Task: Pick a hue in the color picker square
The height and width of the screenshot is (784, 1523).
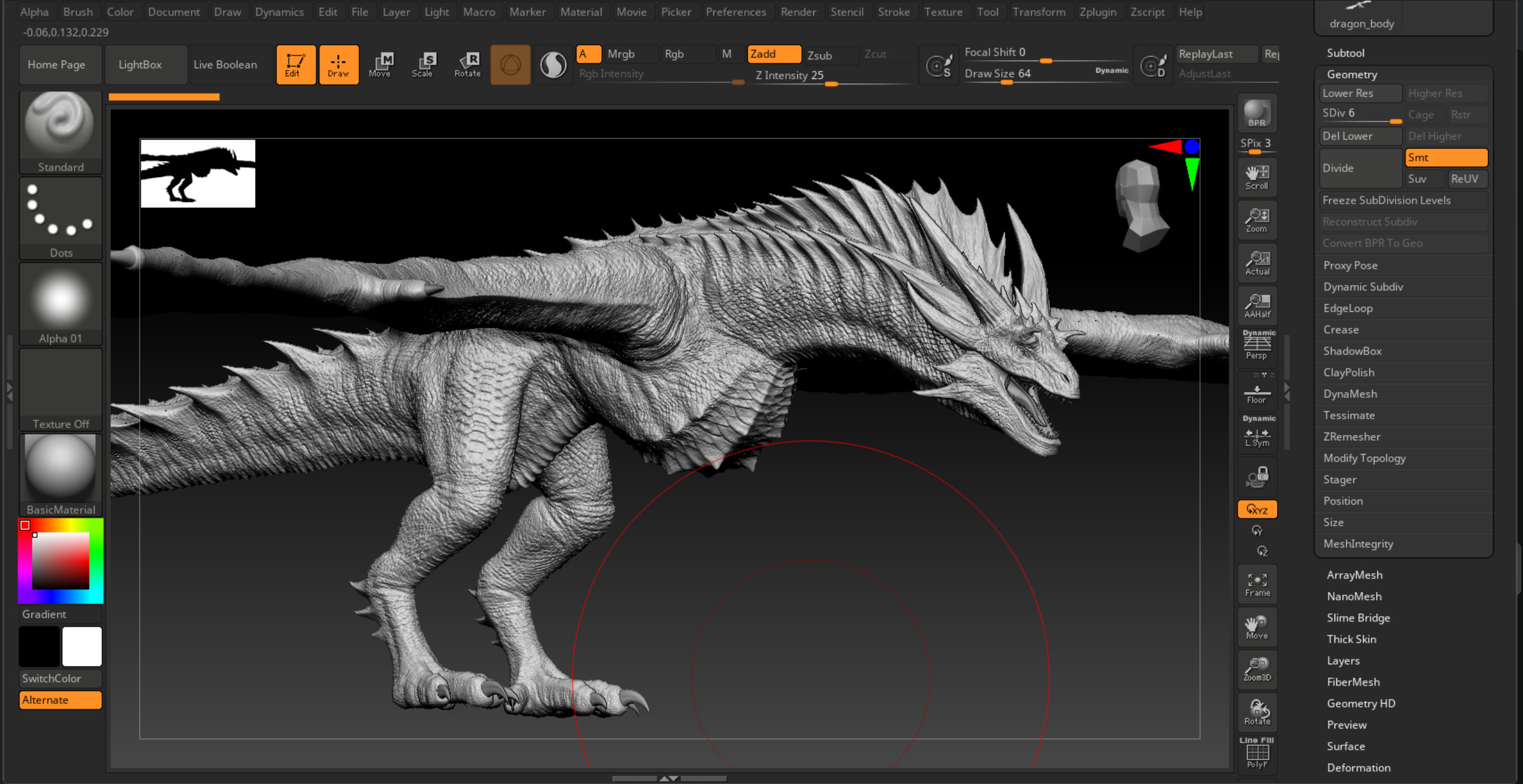Action: click(61, 561)
